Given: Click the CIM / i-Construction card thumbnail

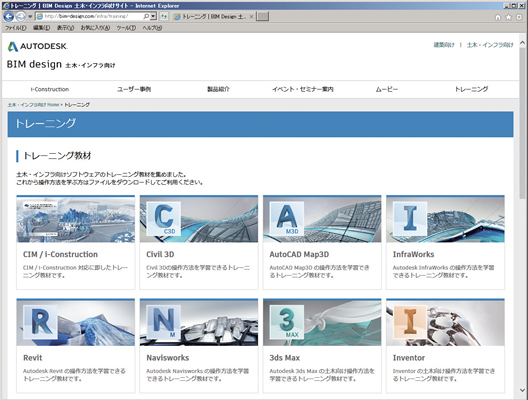Looking at the screenshot, I should 76,219.
